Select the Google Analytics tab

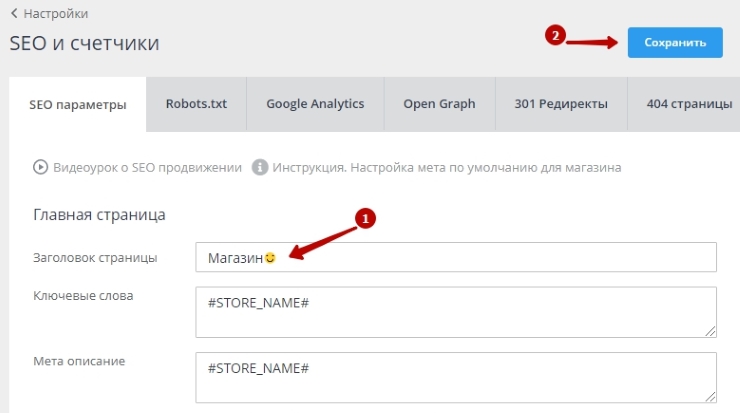315,104
